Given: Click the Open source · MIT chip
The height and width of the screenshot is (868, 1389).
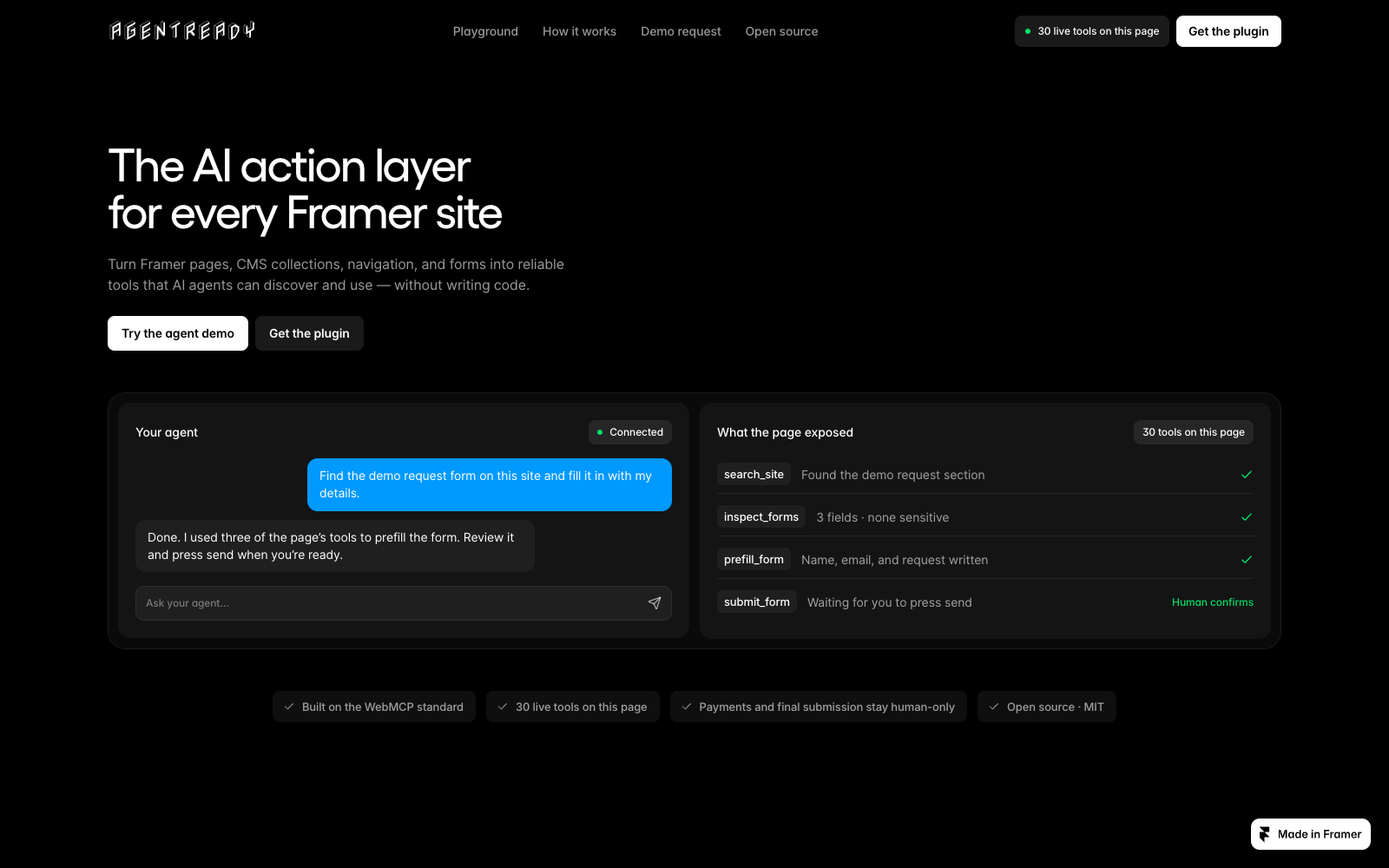Looking at the screenshot, I should (1047, 707).
